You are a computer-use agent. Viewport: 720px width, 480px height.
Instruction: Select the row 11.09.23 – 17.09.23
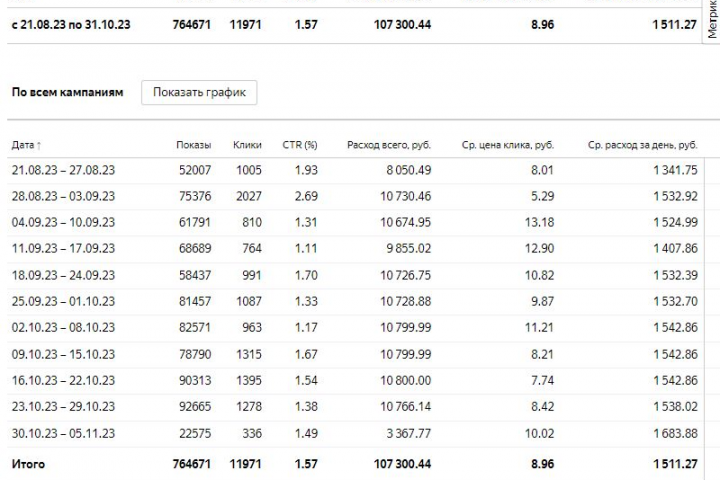tap(355, 249)
